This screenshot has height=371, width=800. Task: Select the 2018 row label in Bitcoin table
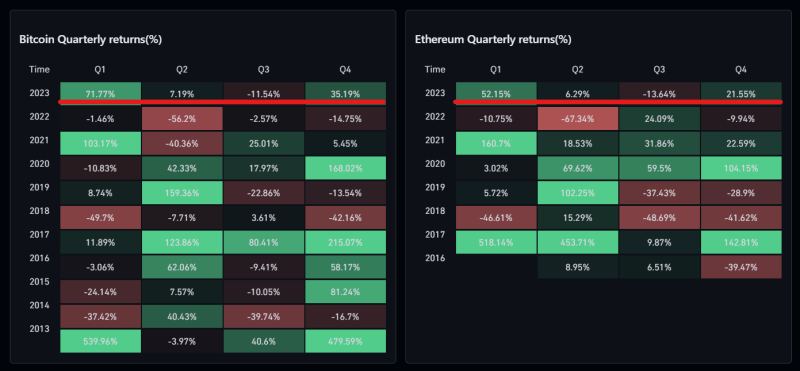(39, 211)
